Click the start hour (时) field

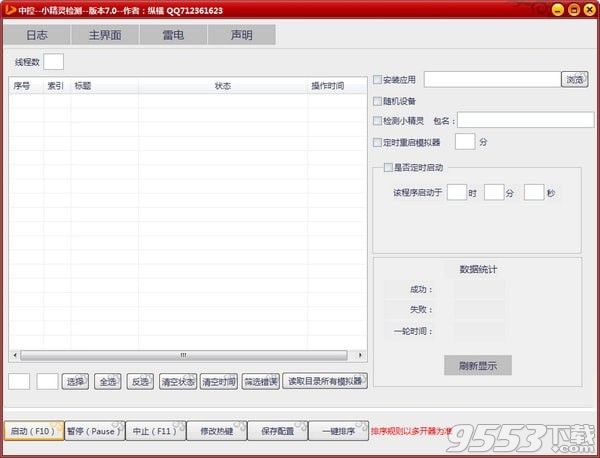[457, 192]
